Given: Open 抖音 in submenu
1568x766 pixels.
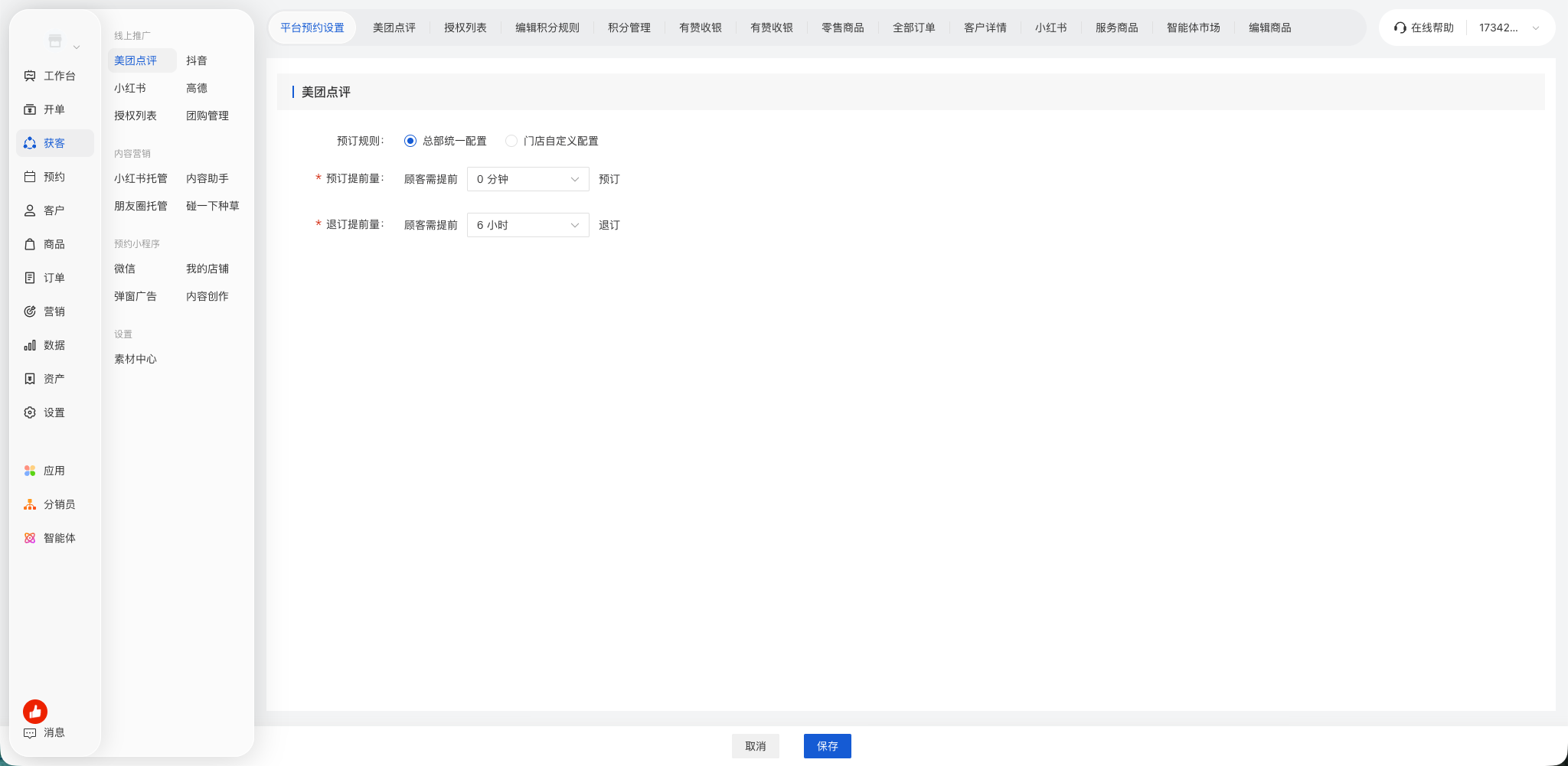Looking at the screenshot, I should coord(197,60).
